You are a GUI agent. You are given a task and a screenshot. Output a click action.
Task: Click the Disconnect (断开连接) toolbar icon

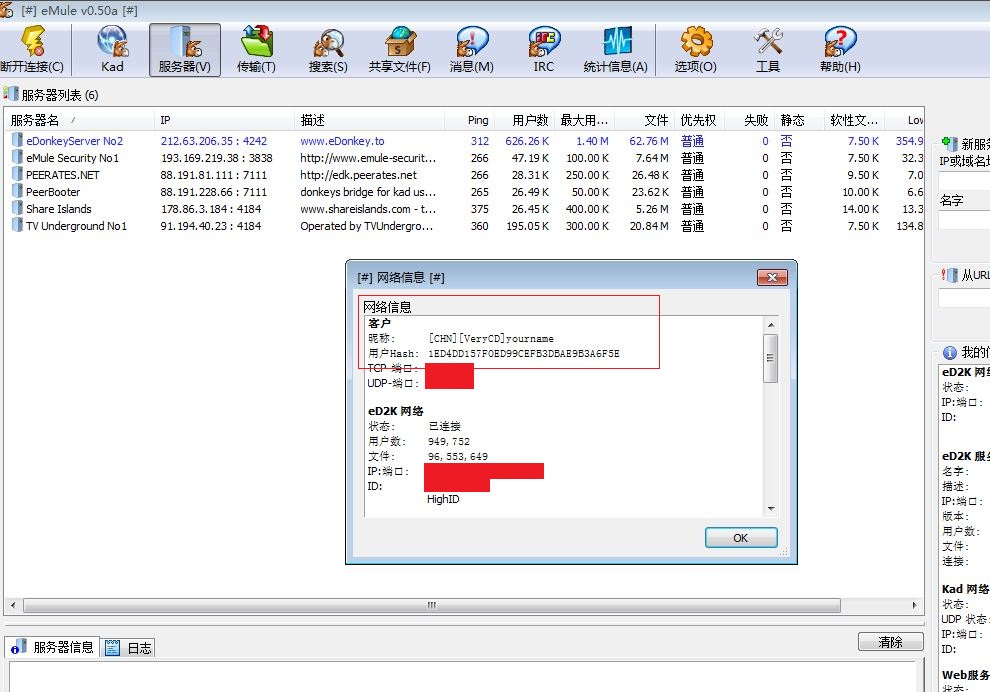tap(32, 49)
